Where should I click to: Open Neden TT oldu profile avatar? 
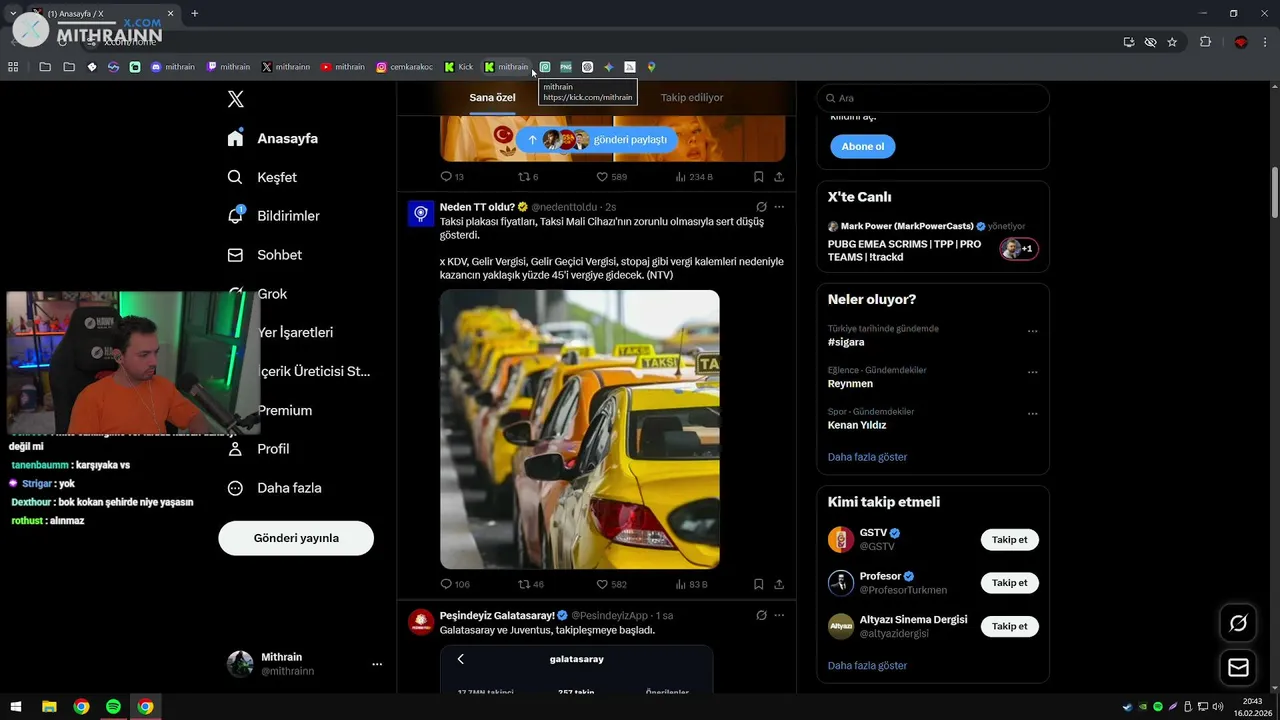[421, 213]
